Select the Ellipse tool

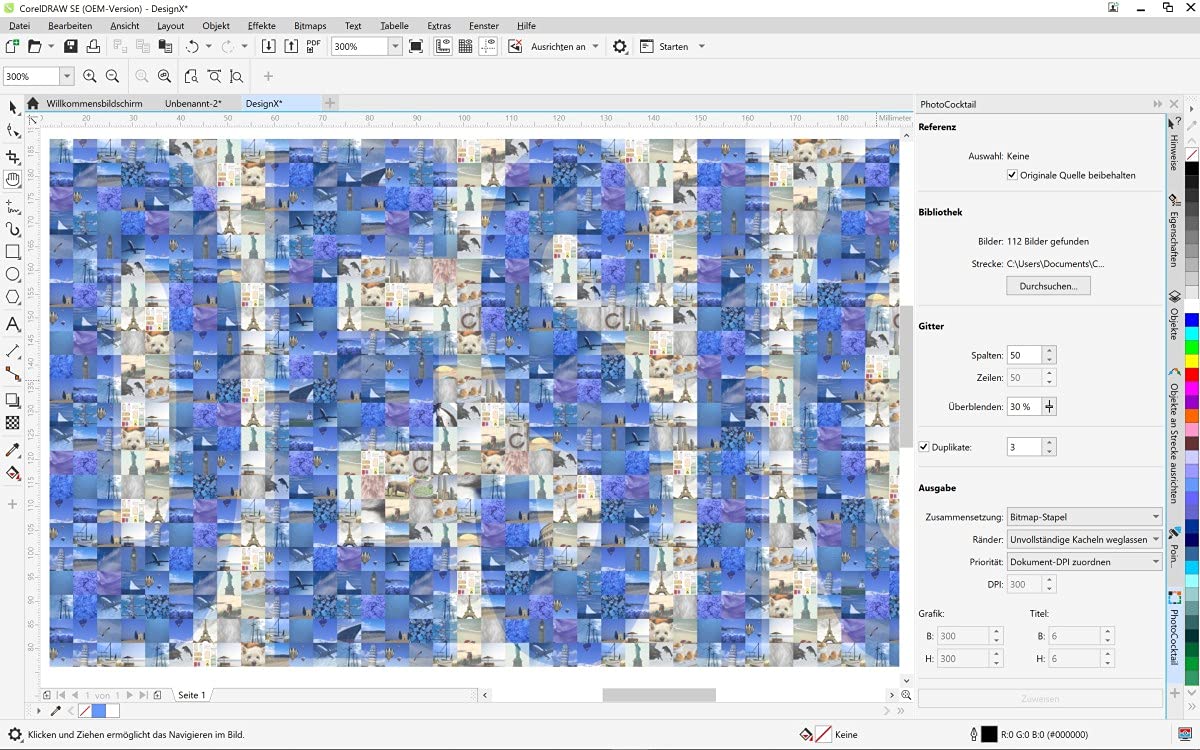[13, 274]
